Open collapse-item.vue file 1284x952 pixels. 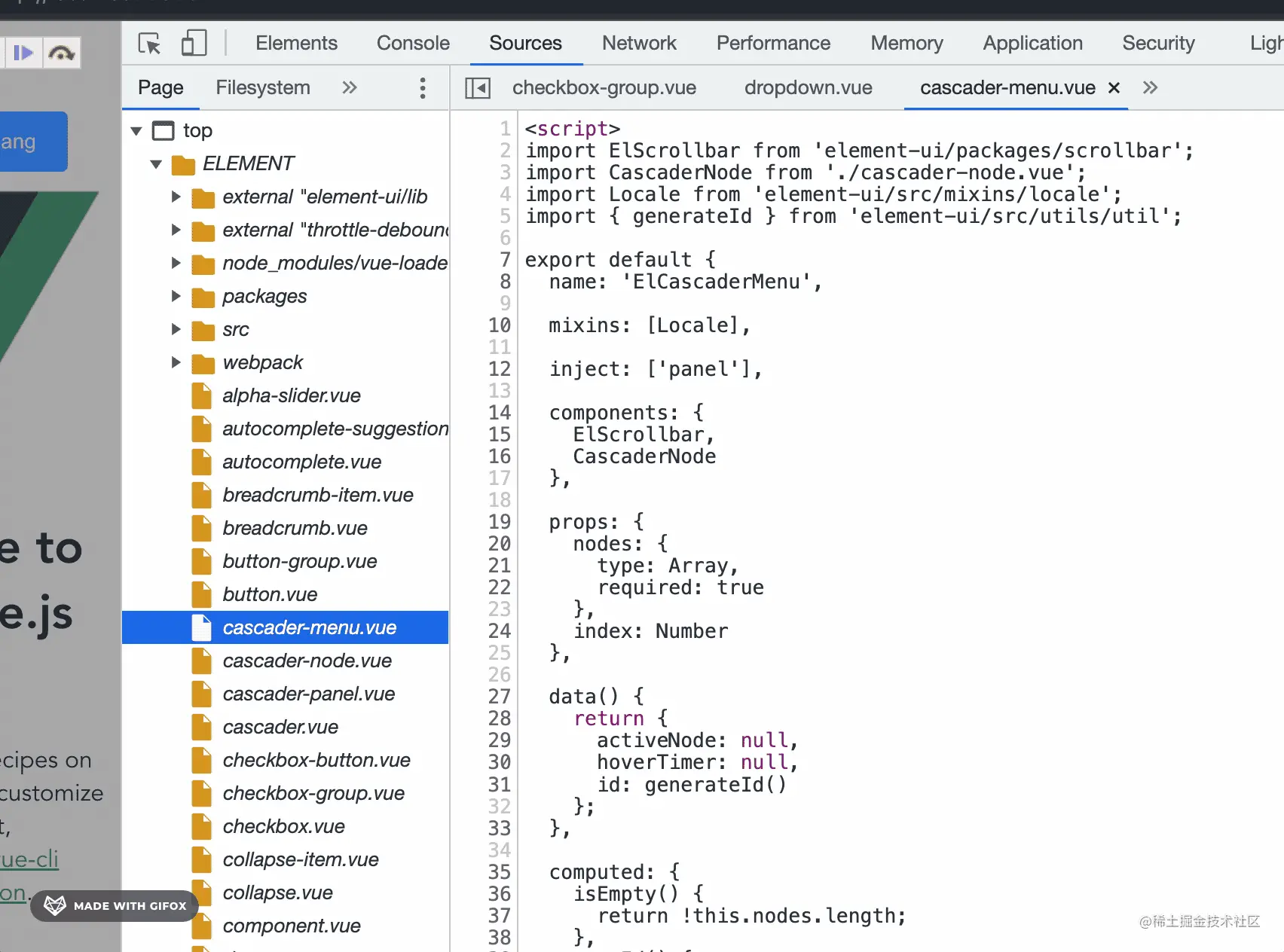tap(301, 859)
